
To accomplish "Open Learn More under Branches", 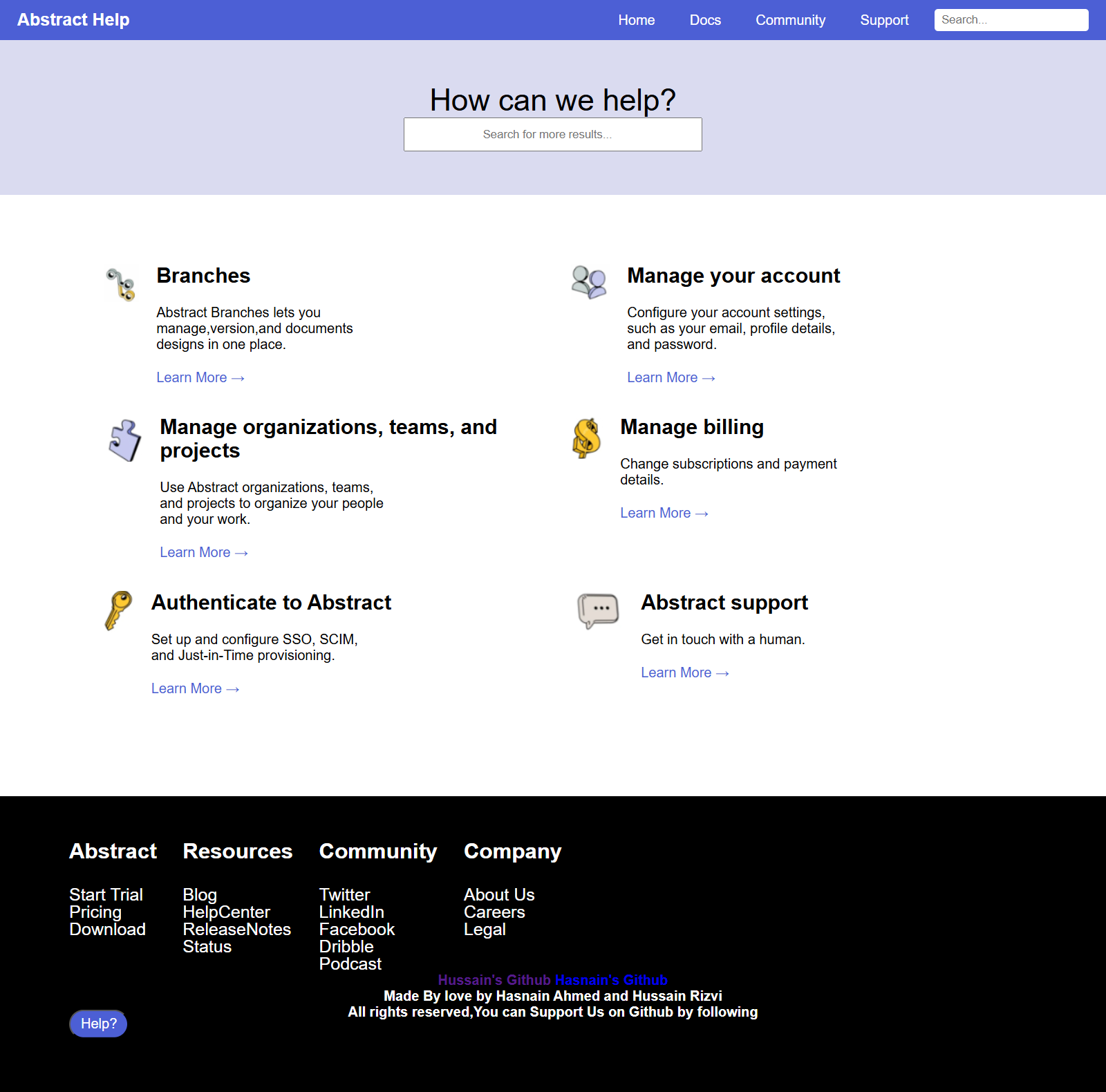I will tap(200, 377).
